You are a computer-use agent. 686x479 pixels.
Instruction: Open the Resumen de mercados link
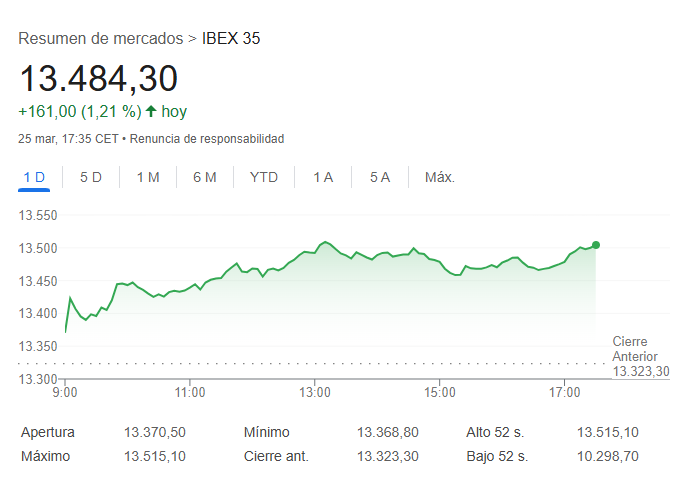(100, 39)
